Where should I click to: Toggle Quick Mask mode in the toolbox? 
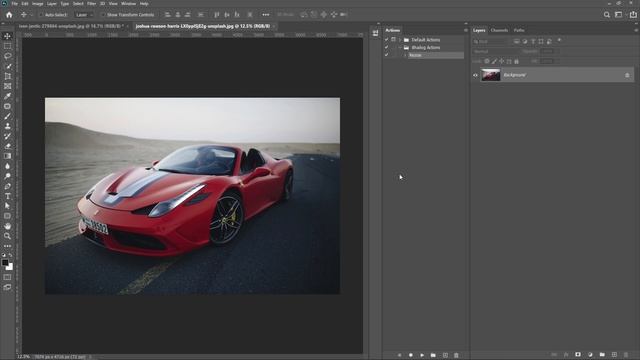[x=7, y=277]
